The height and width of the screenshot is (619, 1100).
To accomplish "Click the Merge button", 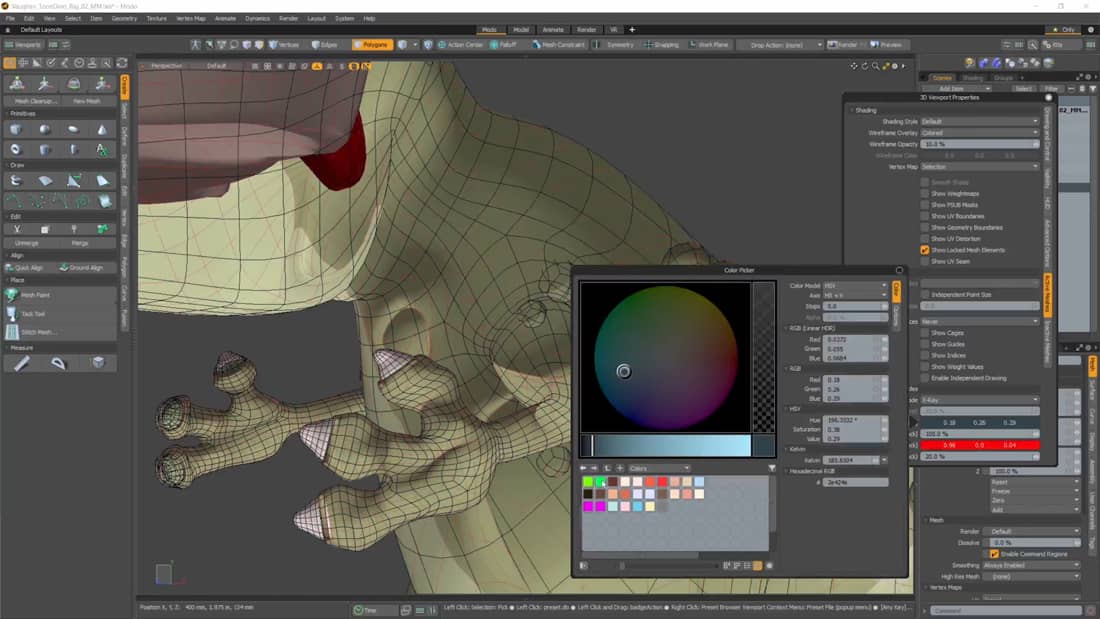I will click(80, 243).
